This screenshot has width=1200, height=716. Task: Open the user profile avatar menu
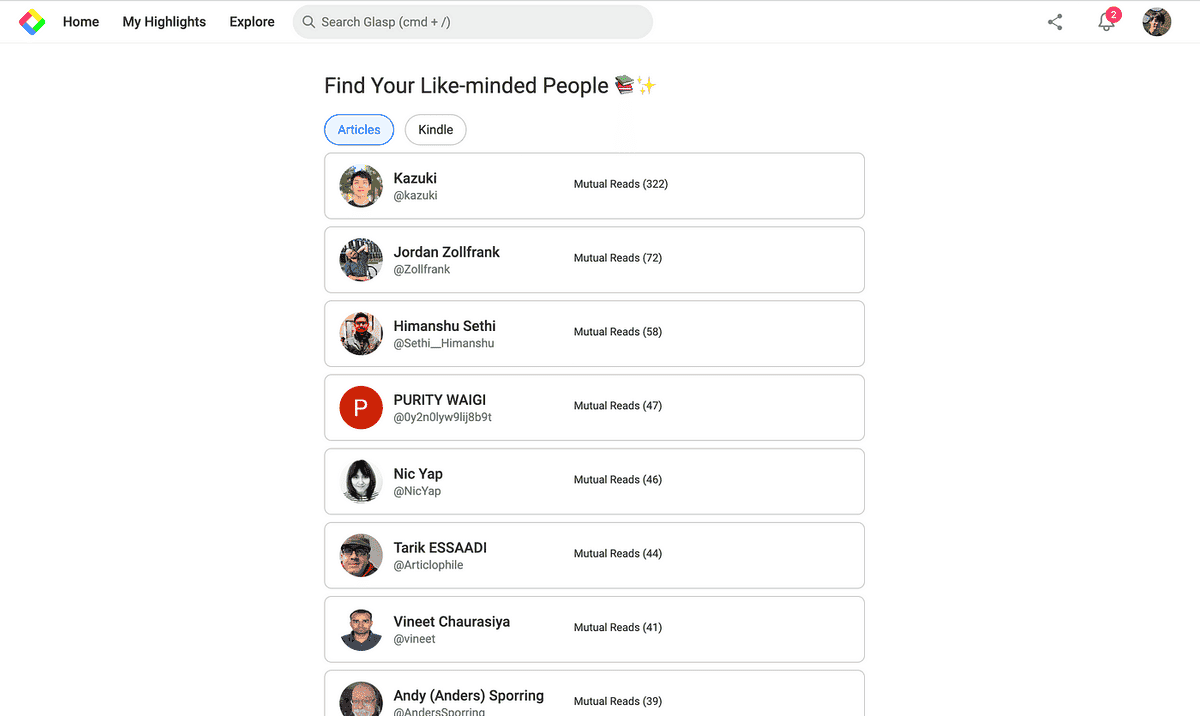1157,22
